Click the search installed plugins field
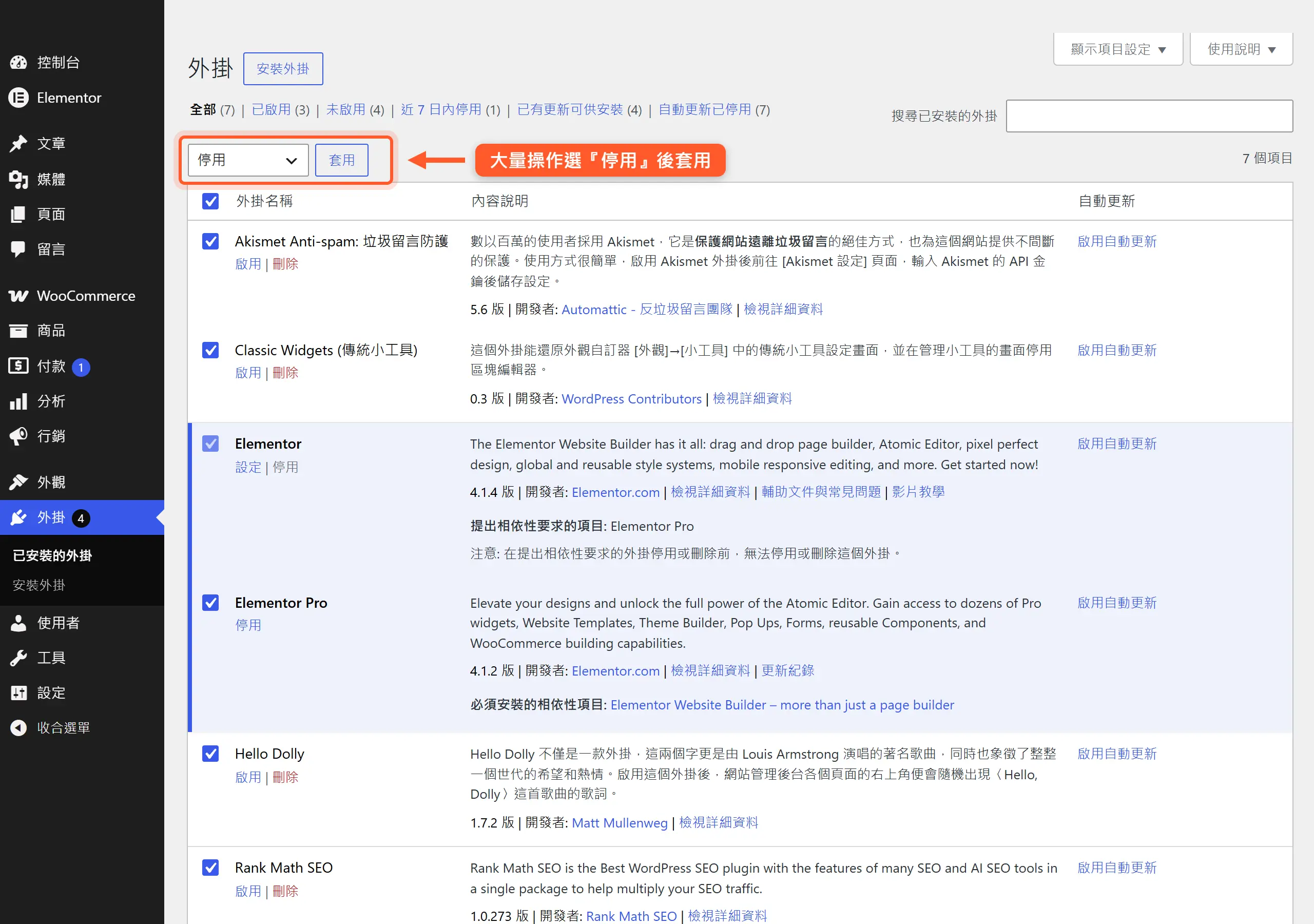The width and height of the screenshot is (1314, 924). (x=1149, y=116)
